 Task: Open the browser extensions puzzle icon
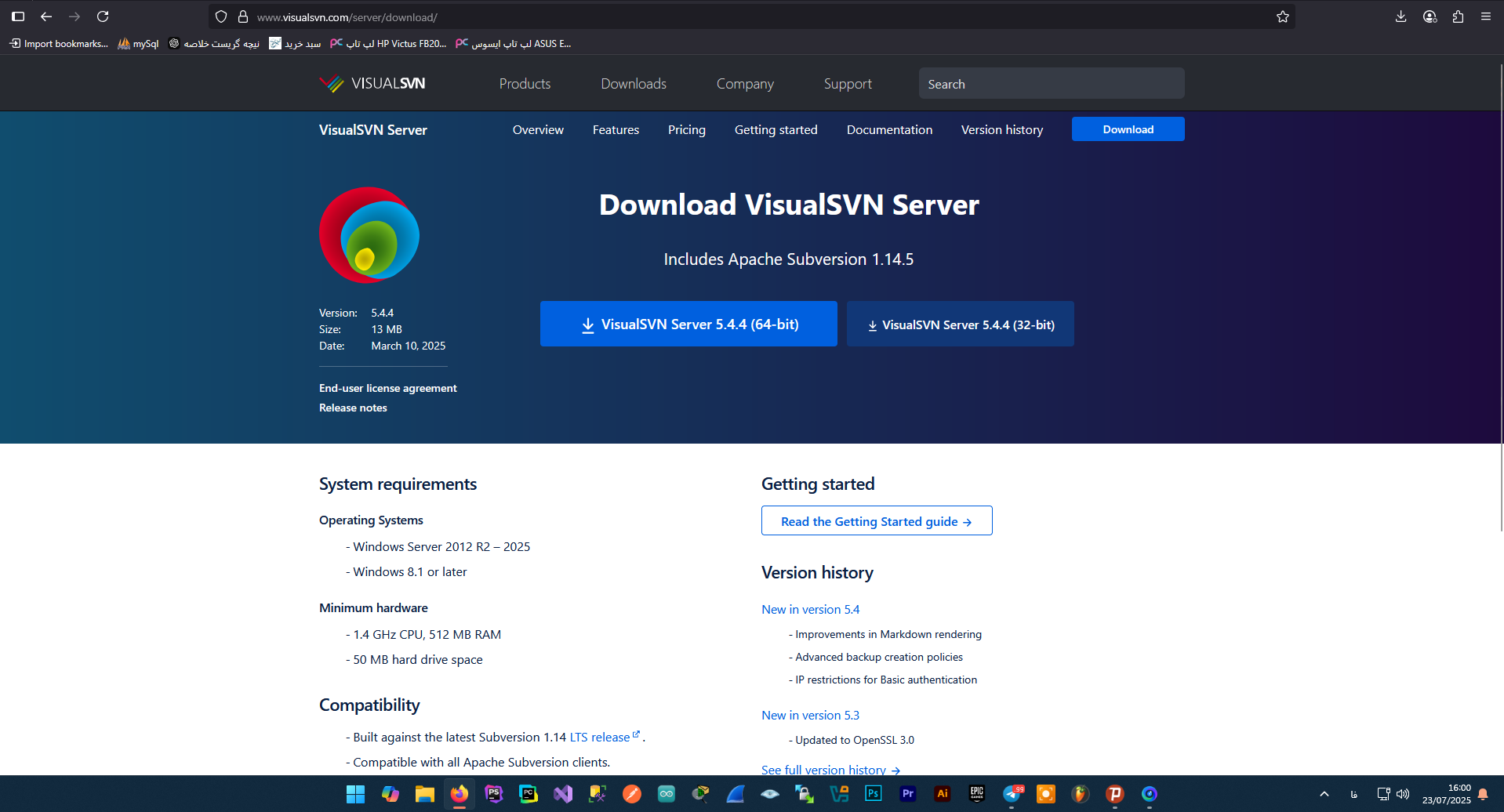(1458, 16)
